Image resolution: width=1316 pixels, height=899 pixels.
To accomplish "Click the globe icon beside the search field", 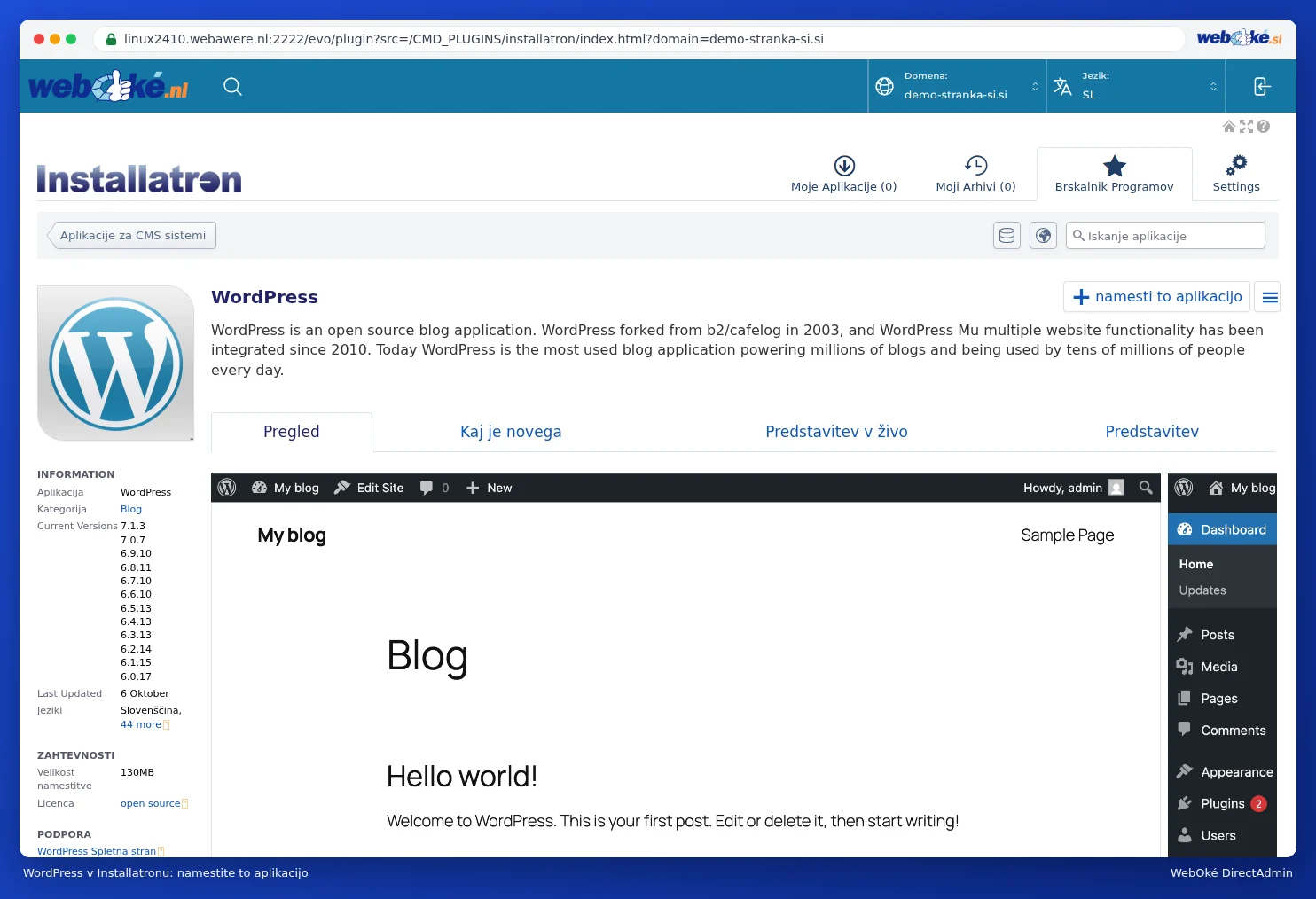I will [1044, 236].
